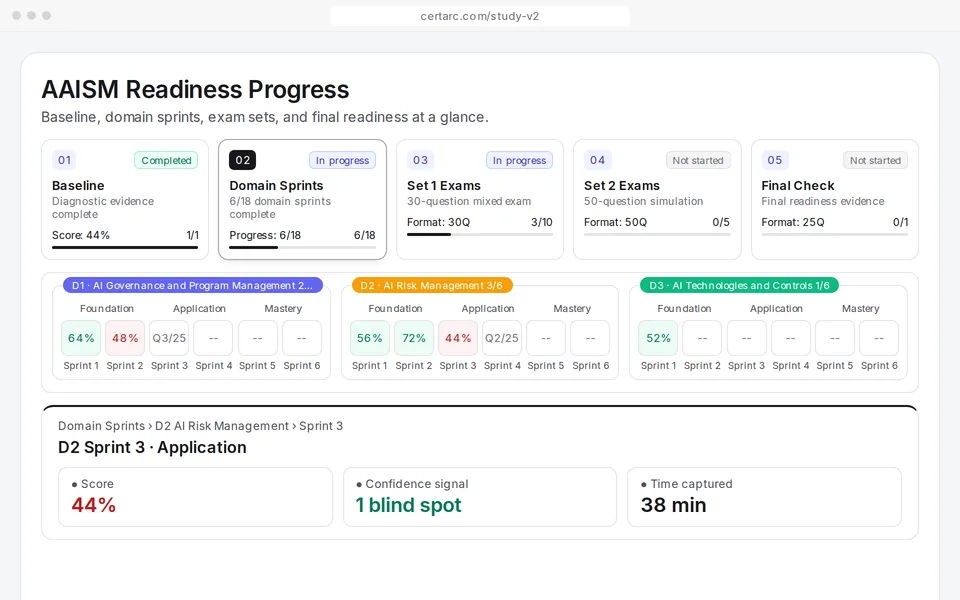Image resolution: width=960 pixels, height=600 pixels.
Task: Click the Set 1 Exams 3/10 progress bar
Action: point(480,234)
